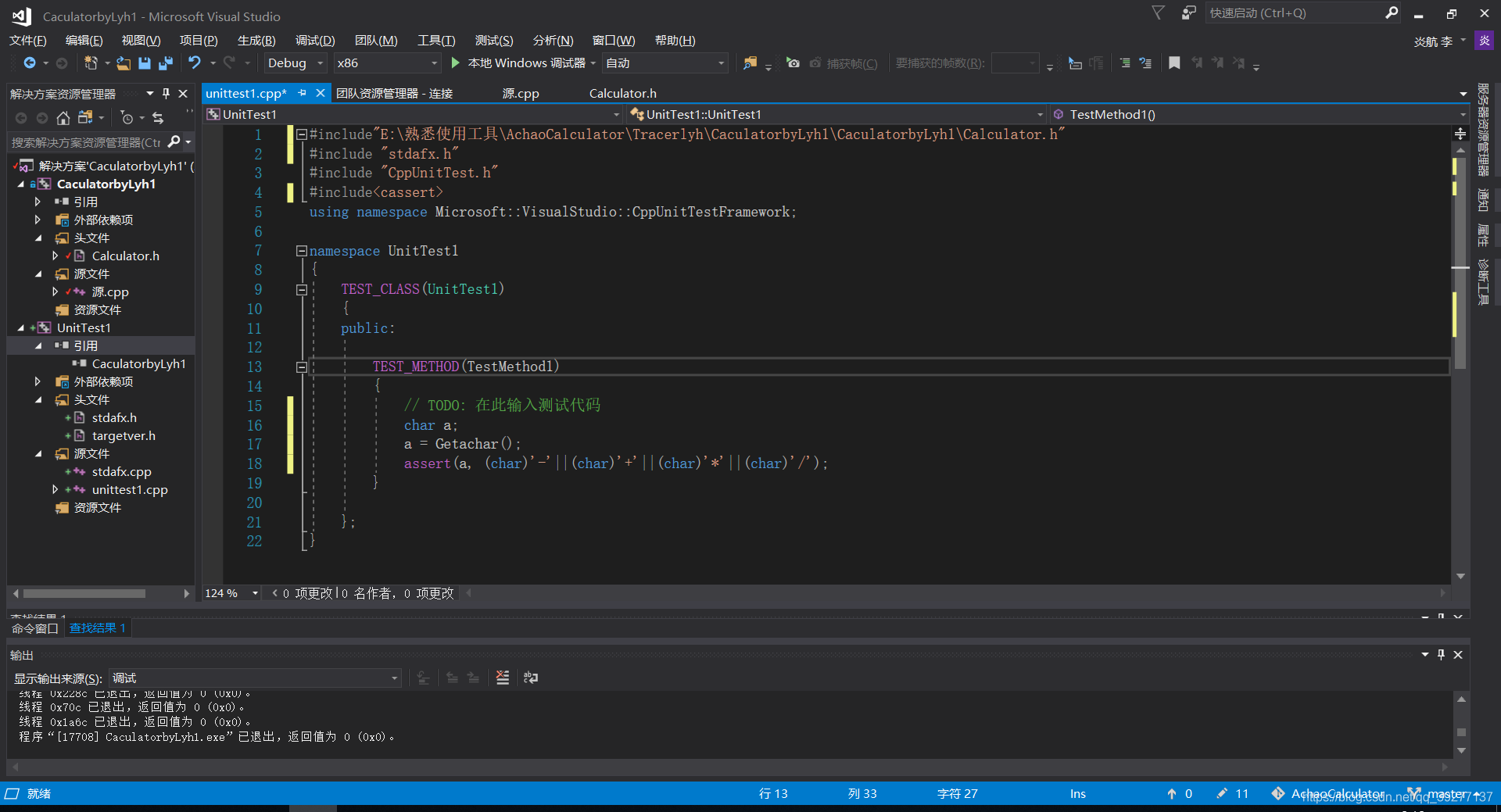1501x812 pixels.
Task: Undo the last edit
Action: click(195, 63)
